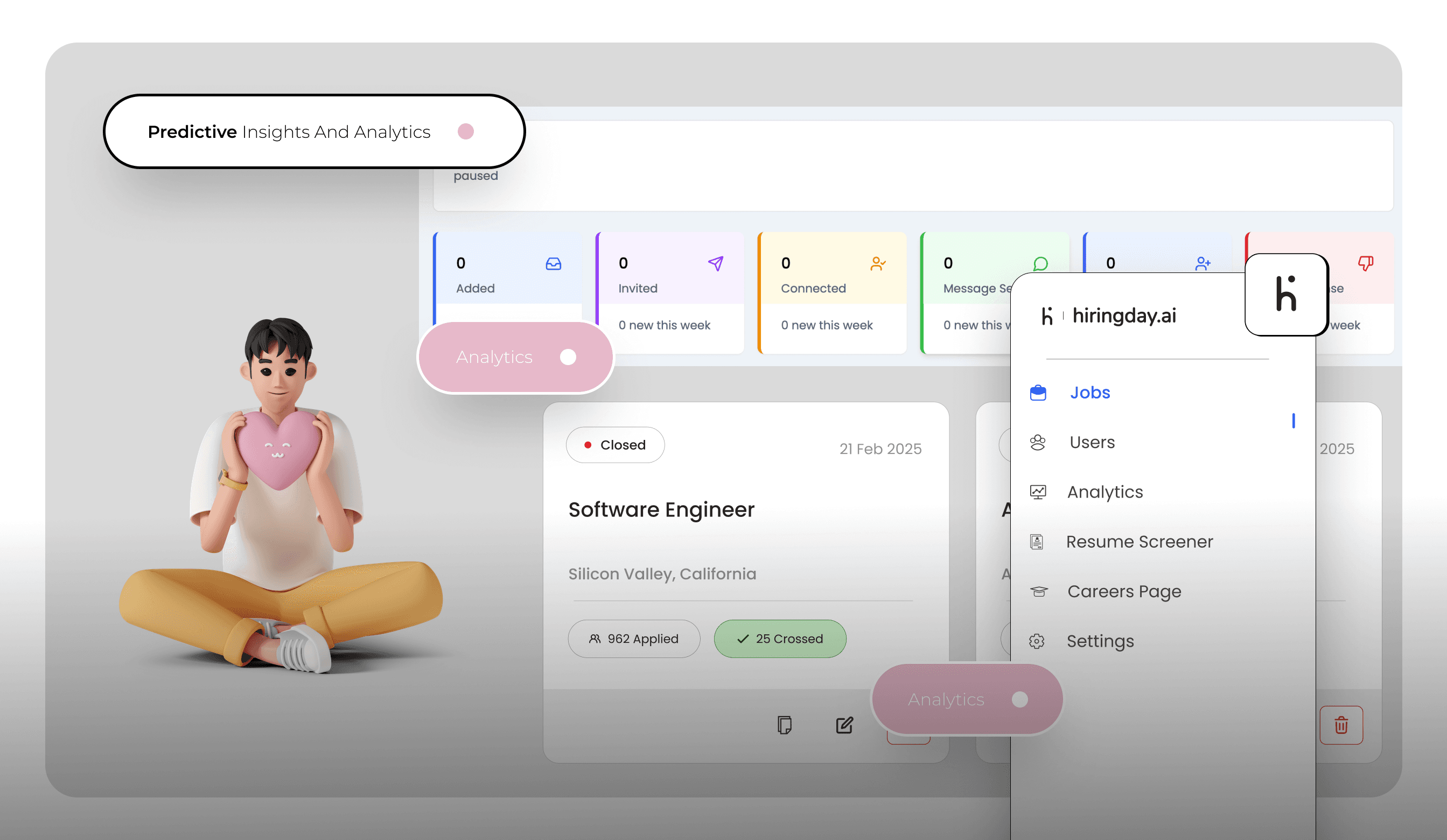Click the edit pencil icon on job card
1447x840 pixels.
[x=844, y=725]
